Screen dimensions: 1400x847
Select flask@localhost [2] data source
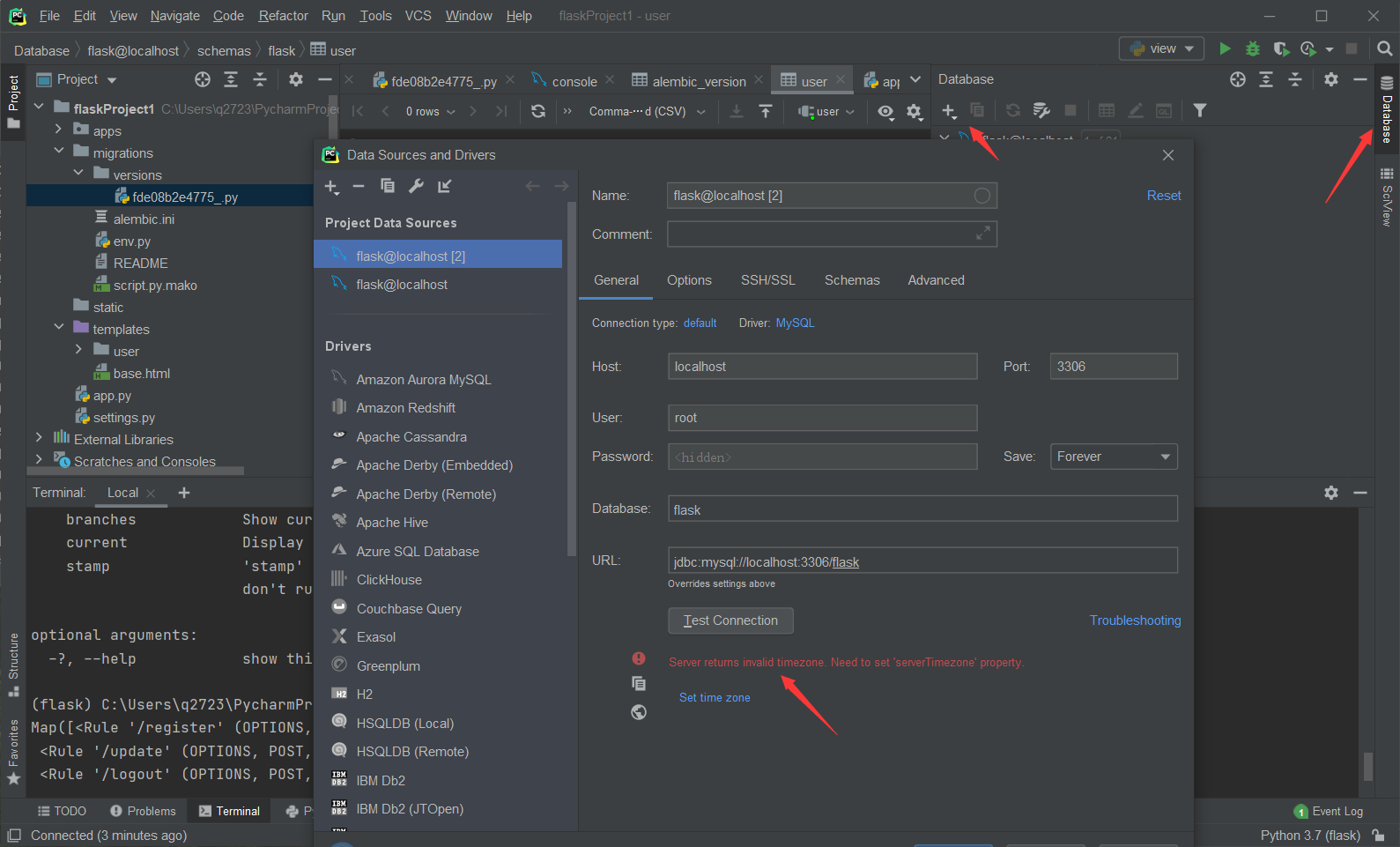(438, 256)
